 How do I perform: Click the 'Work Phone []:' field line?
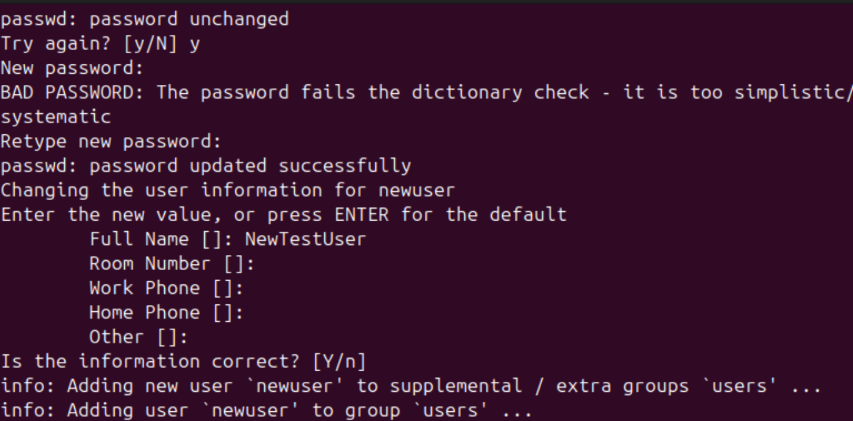coord(166,288)
